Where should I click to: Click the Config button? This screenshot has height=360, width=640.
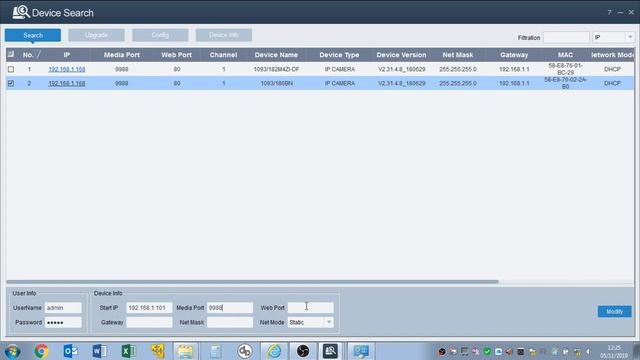(160, 35)
